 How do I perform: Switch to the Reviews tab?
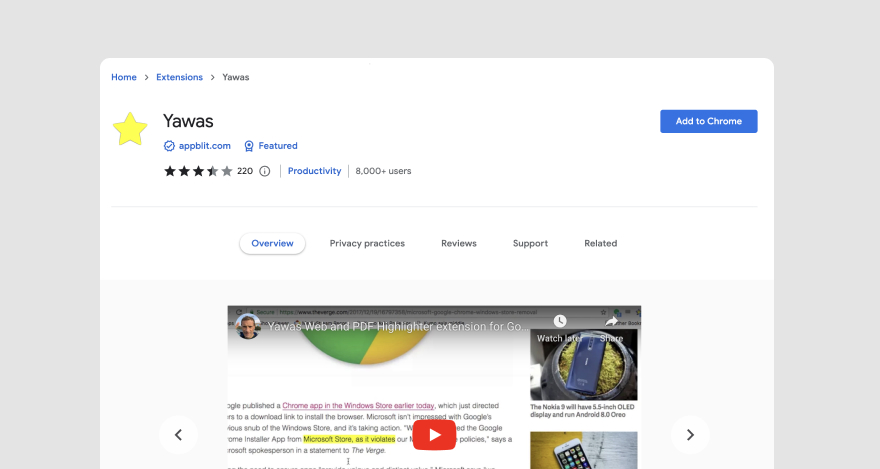459,243
